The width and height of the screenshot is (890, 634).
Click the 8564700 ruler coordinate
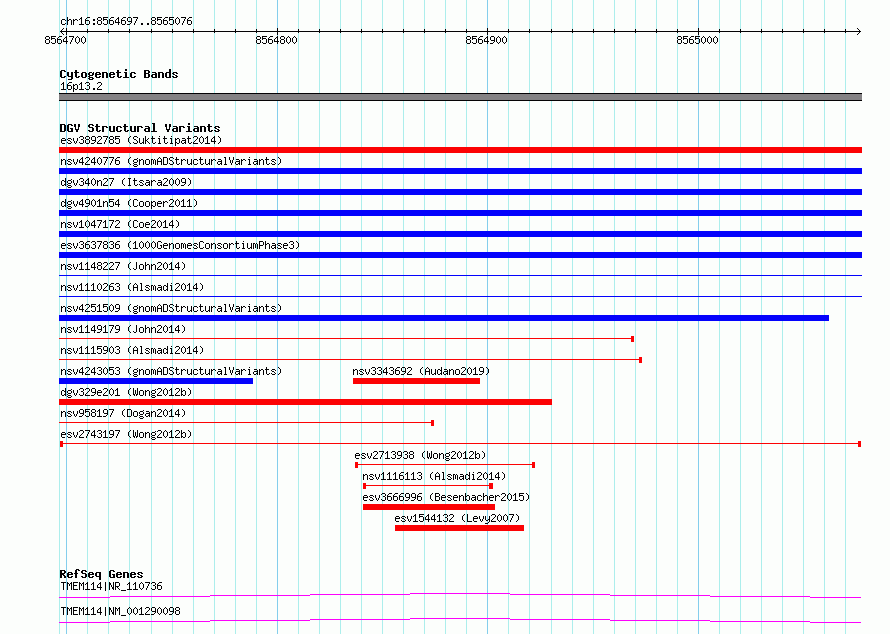[65, 40]
